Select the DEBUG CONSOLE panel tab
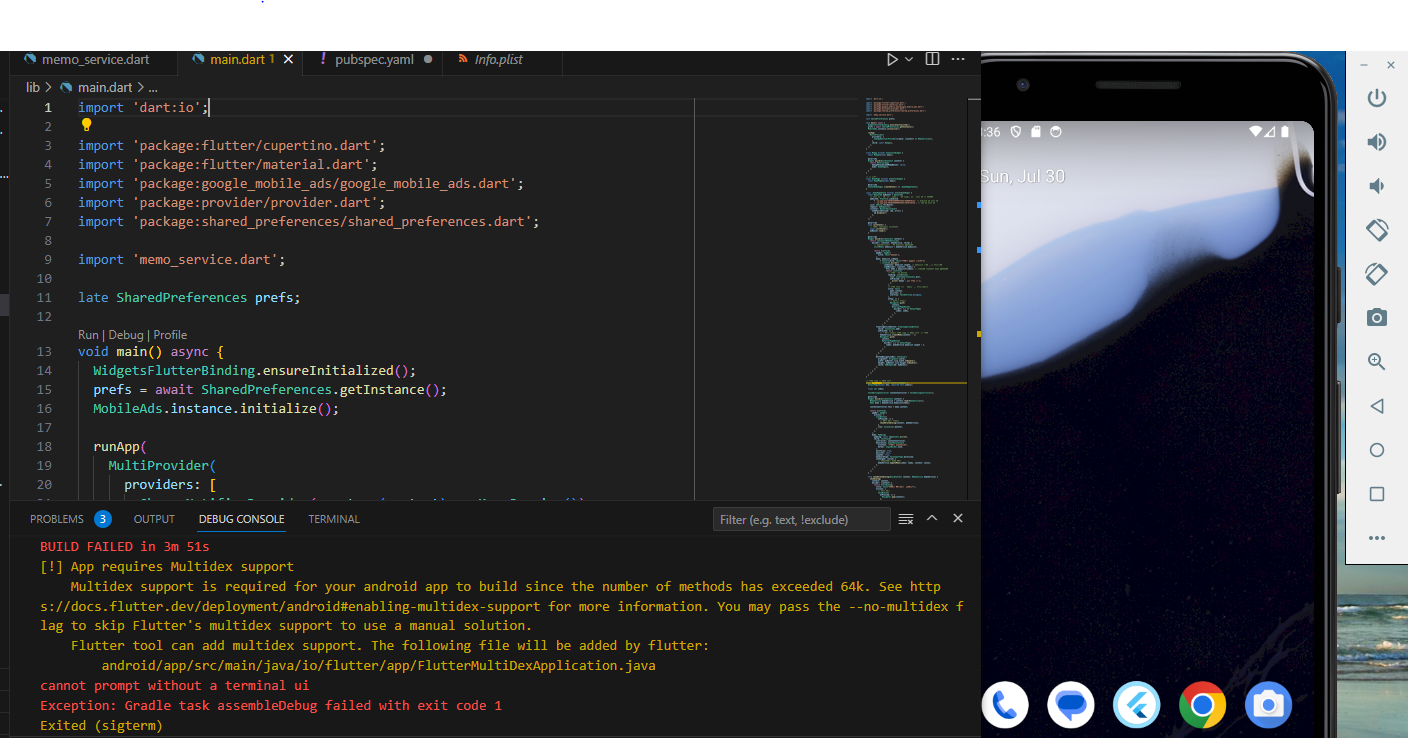This screenshot has height=738, width=1408. tap(241, 519)
